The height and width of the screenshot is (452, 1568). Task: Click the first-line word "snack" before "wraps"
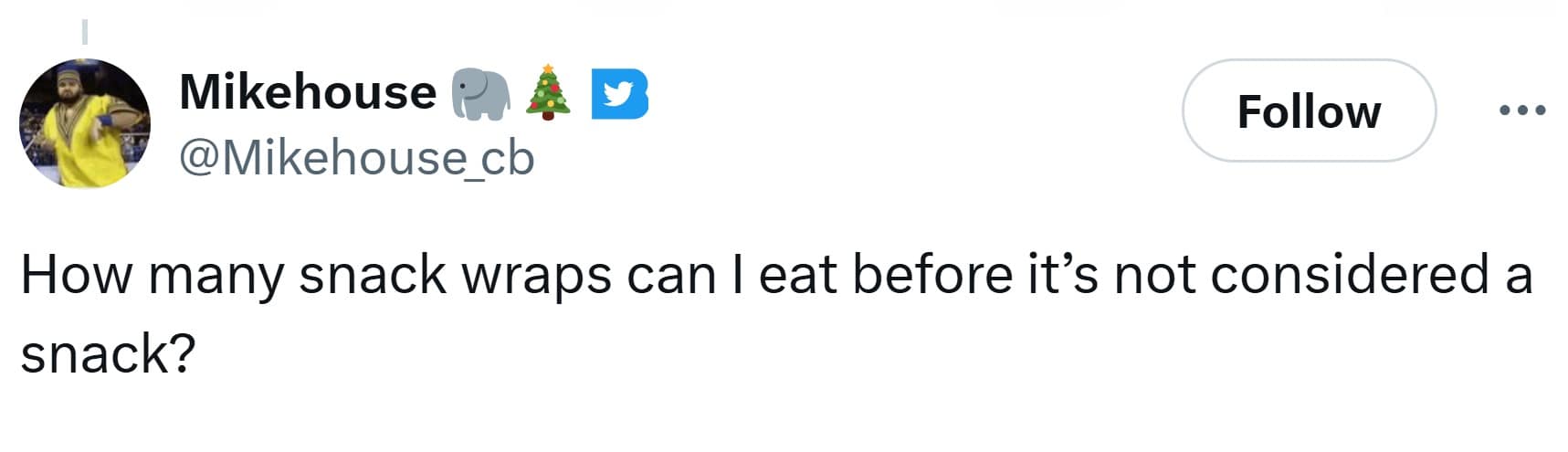coord(373,275)
